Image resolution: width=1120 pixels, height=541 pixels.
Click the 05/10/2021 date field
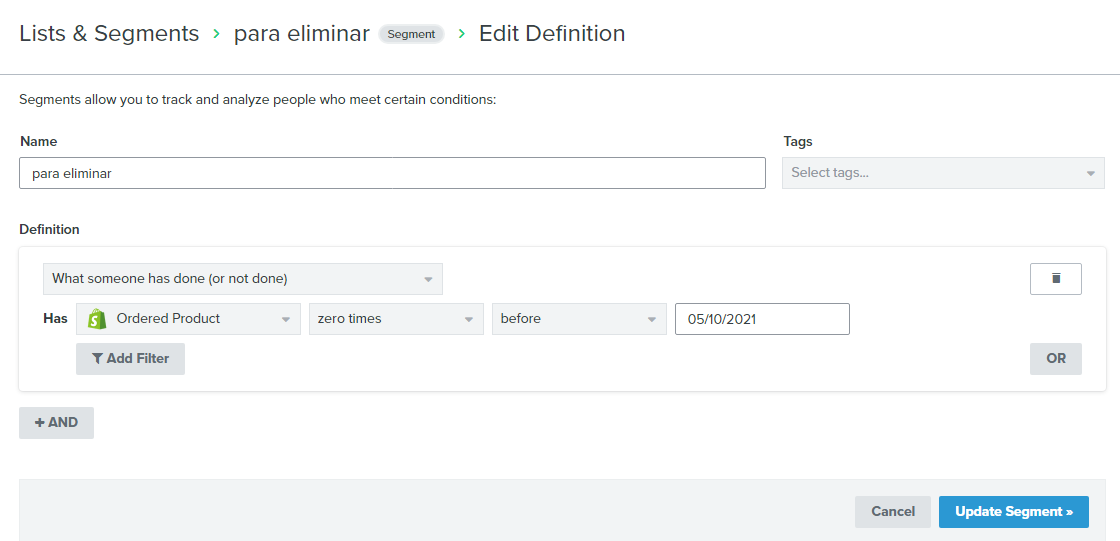tap(762, 319)
